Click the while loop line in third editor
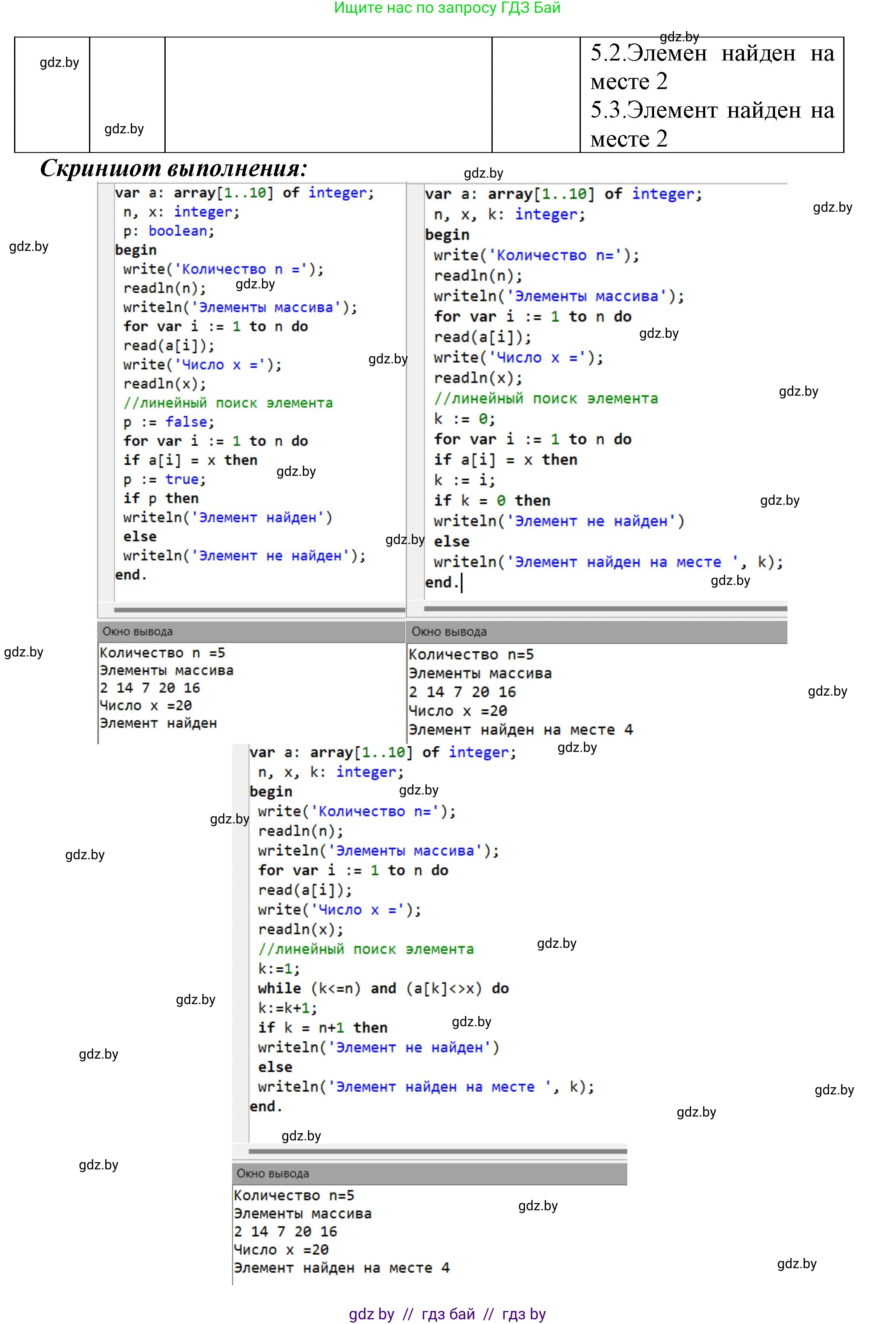This screenshot has width=896, height=1324. (383, 988)
